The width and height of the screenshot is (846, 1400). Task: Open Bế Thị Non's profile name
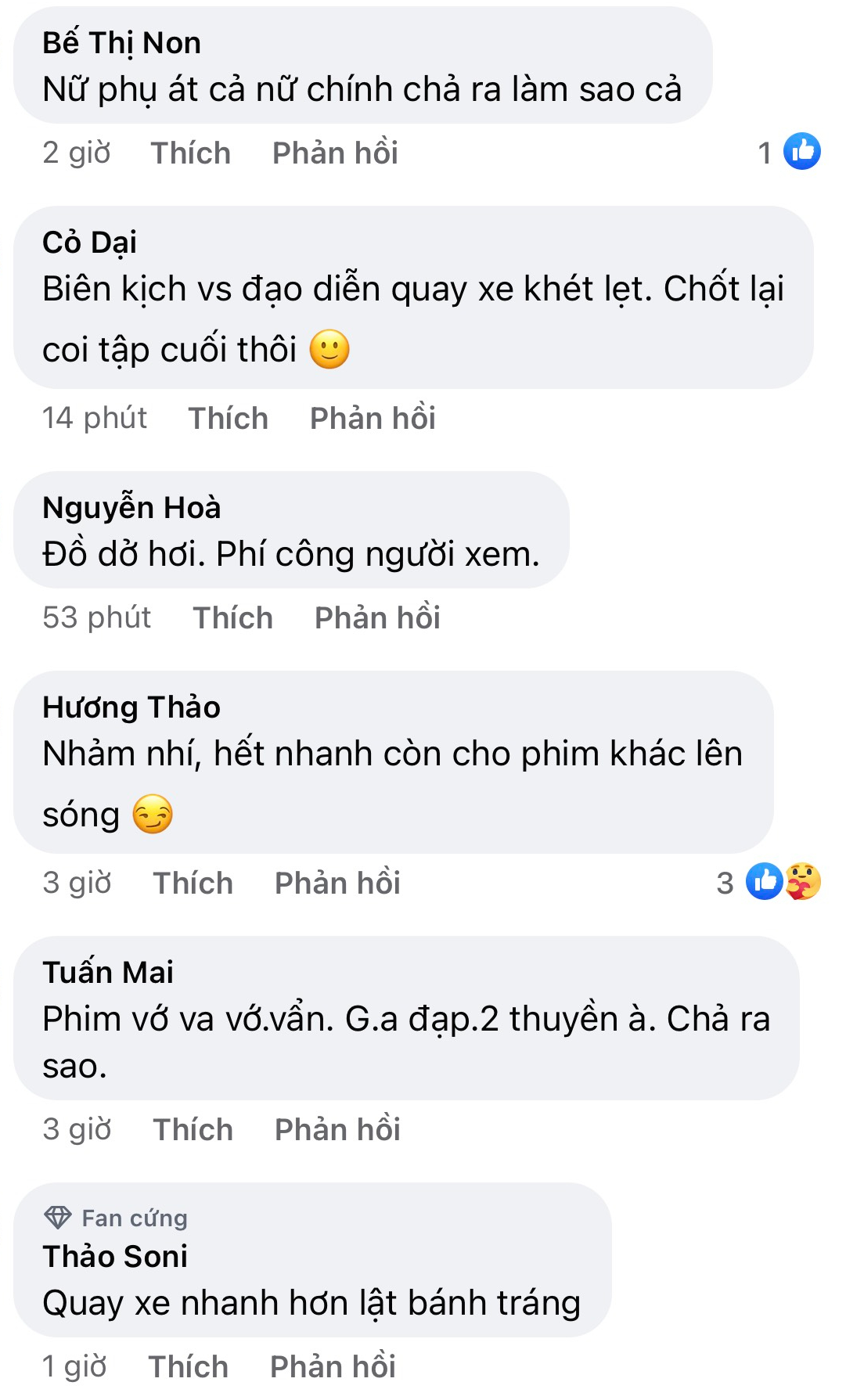click(x=121, y=43)
